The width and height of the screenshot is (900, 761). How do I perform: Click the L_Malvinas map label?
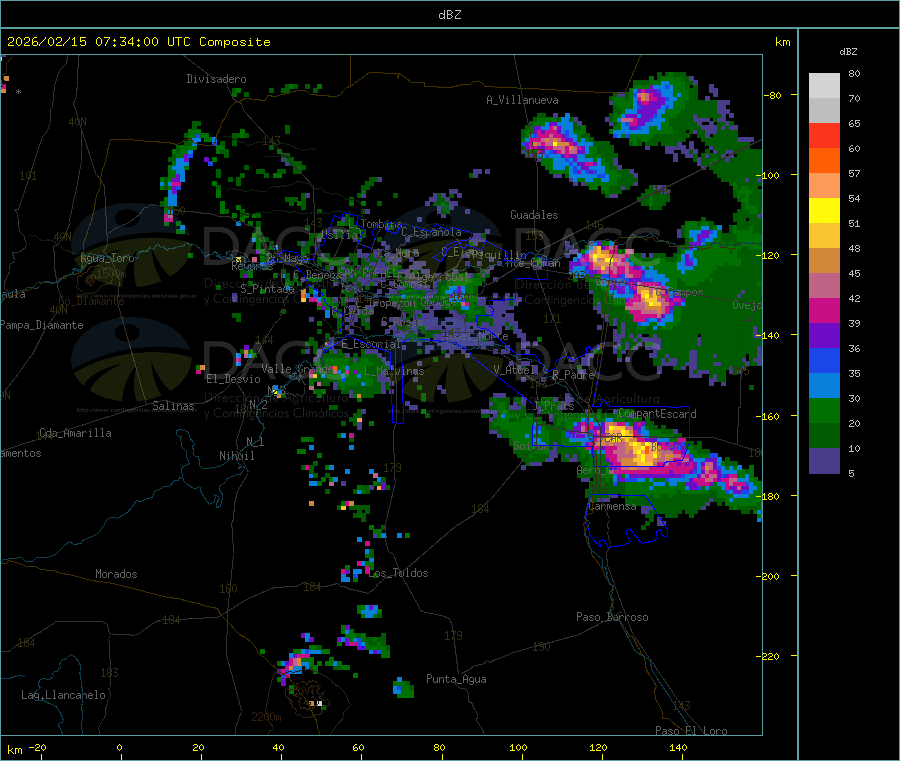(394, 371)
